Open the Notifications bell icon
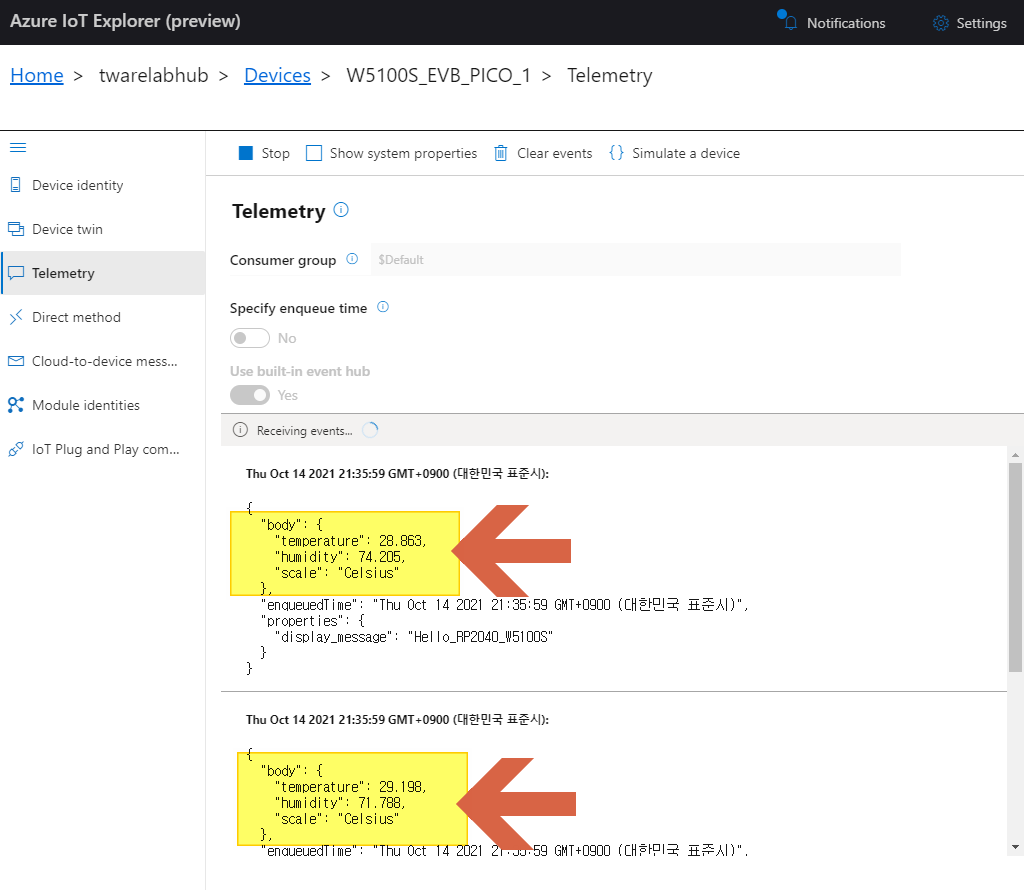 790,23
